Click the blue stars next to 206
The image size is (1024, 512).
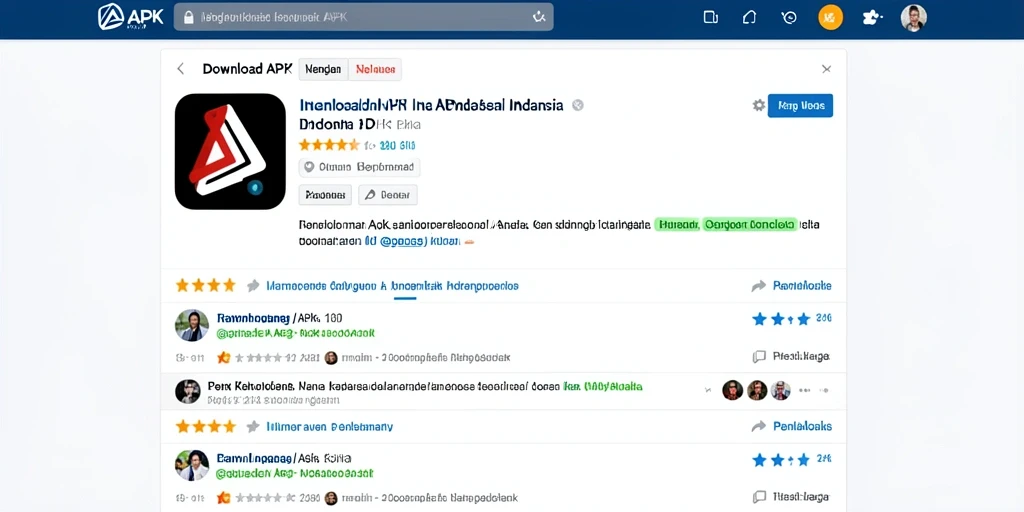(780, 319)
